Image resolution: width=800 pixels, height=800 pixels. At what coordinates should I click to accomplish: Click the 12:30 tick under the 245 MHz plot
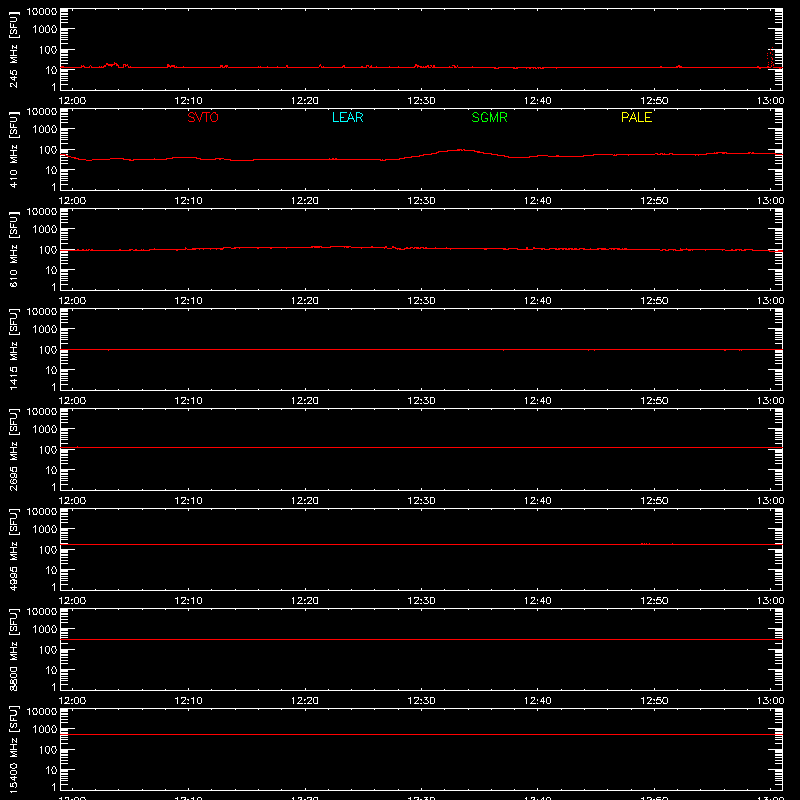(421, 101)
